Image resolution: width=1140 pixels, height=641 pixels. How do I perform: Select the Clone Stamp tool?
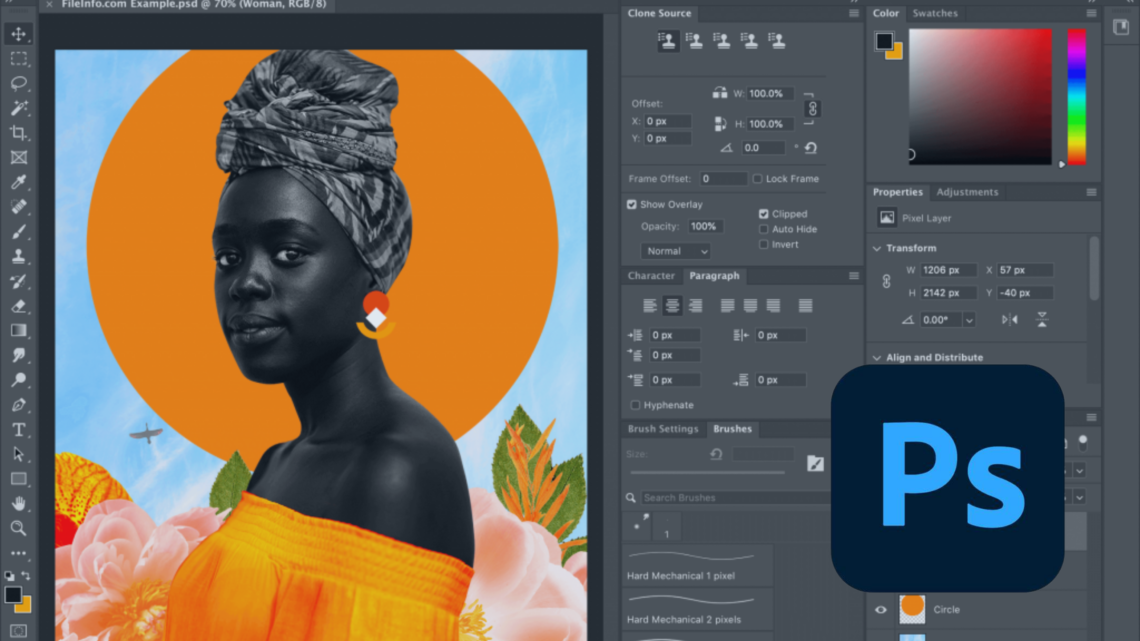pos(19,257)
